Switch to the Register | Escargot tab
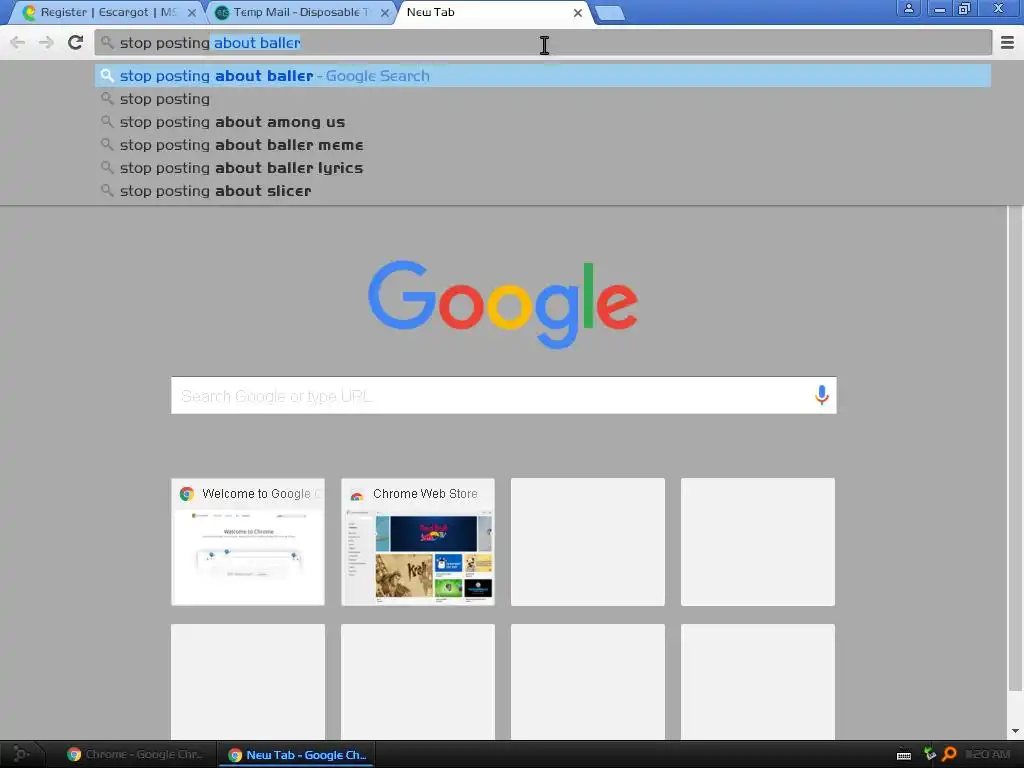Screen dimensions: 1024x768 tap(108, 12)
